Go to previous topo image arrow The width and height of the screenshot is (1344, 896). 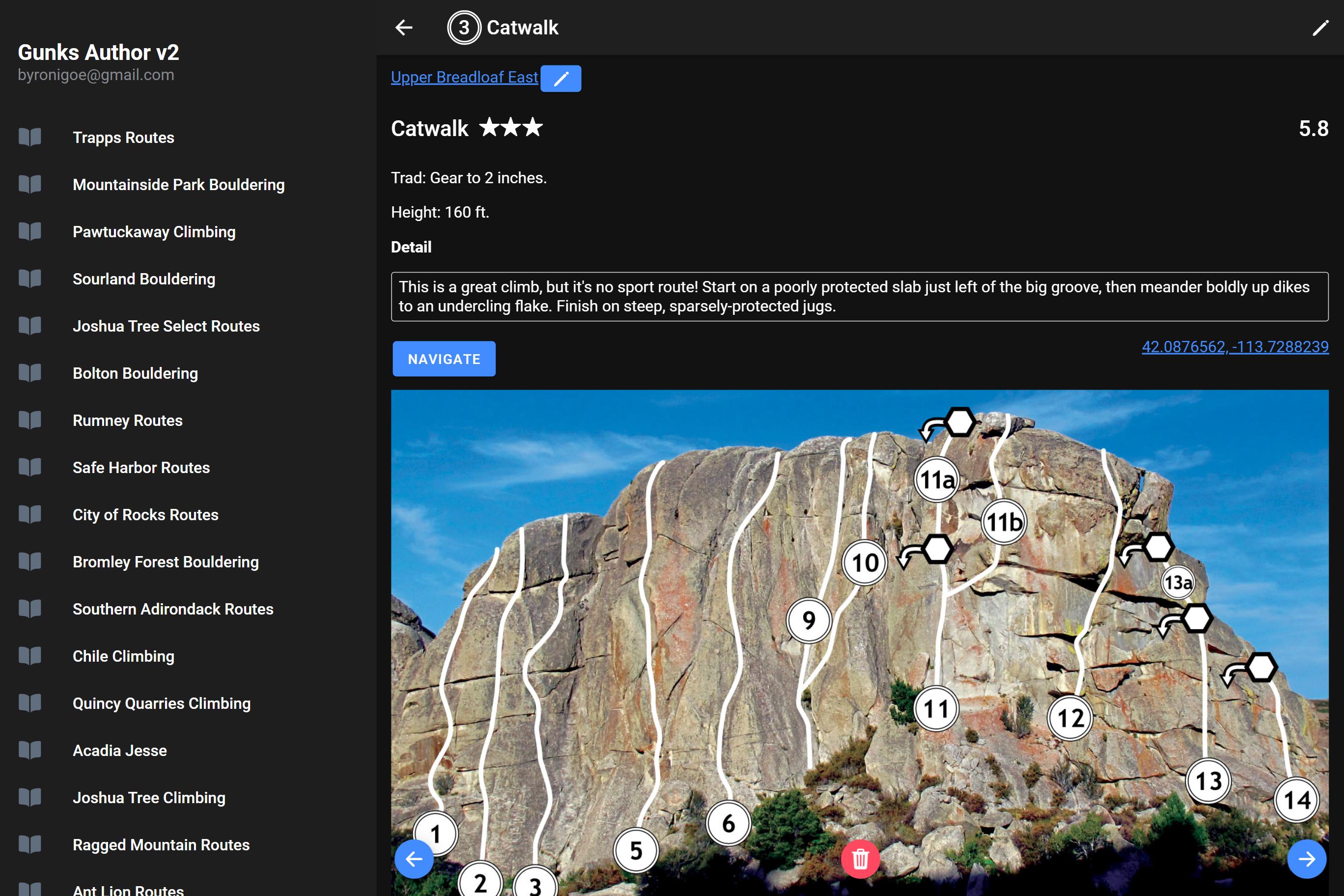414,858
